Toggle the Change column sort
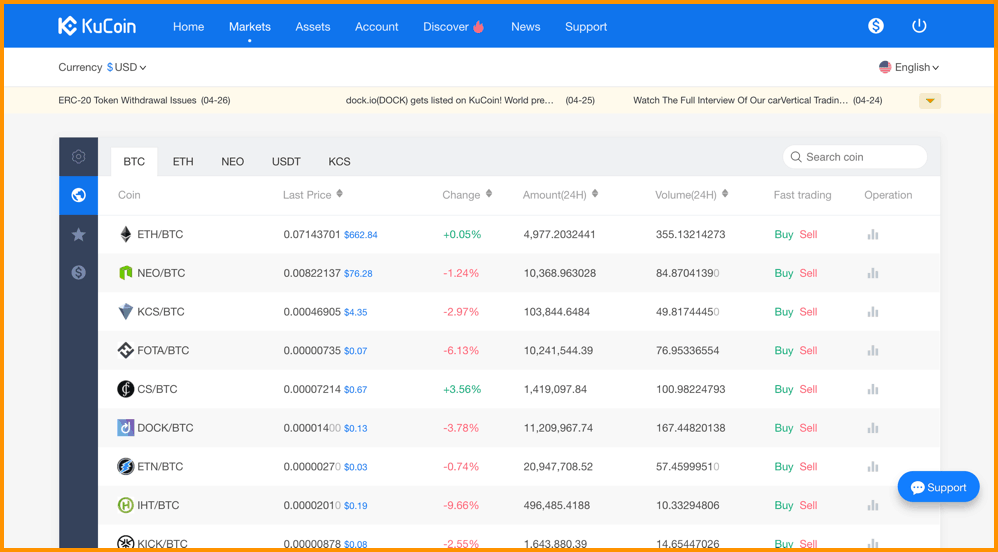This screenshot has width=998, height=552. [489, 194]
